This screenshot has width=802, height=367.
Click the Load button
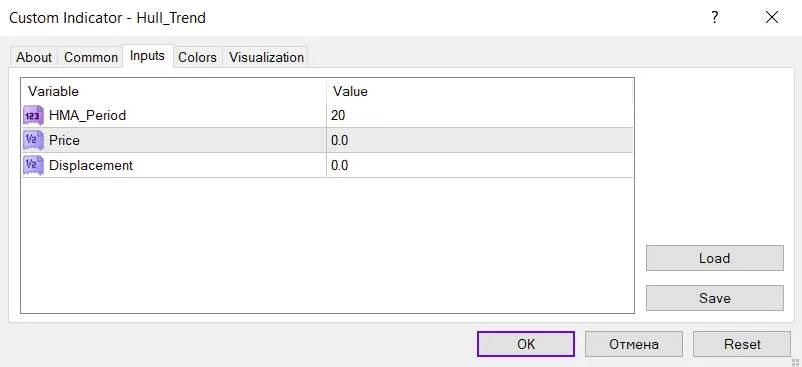click(x=715, y=258)
